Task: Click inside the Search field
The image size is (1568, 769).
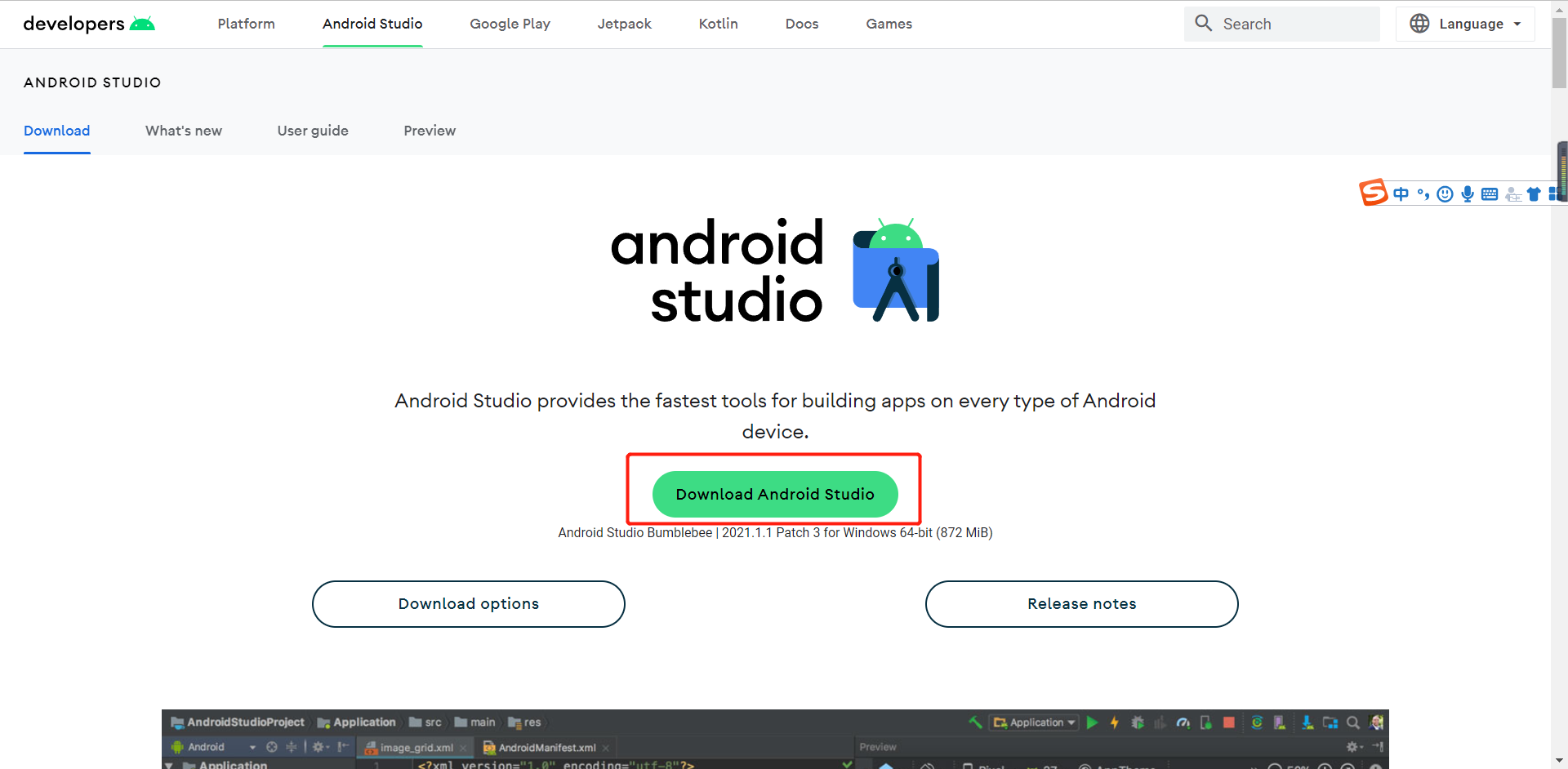Action: [1282, 24]
